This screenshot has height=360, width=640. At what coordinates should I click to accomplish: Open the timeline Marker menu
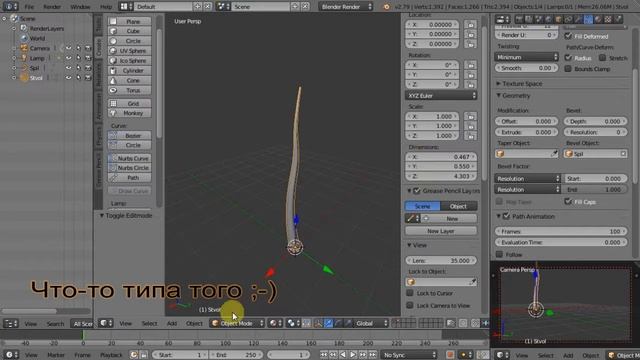[56, 355]
